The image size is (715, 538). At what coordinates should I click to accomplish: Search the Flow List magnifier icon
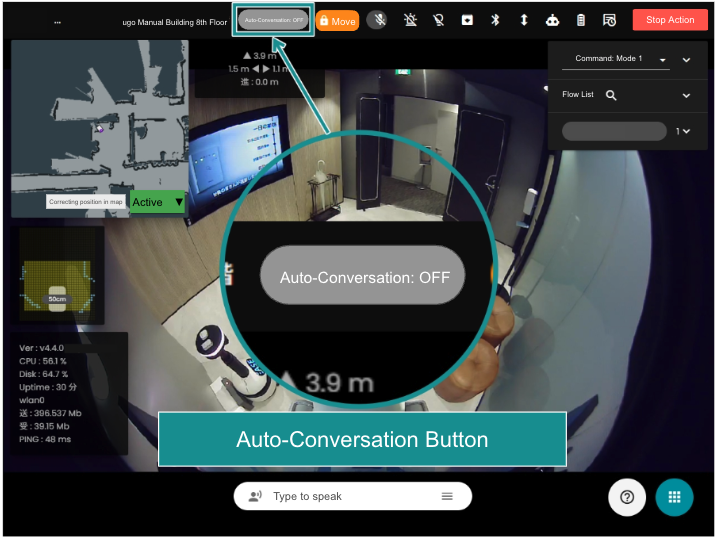coord(611,95)
